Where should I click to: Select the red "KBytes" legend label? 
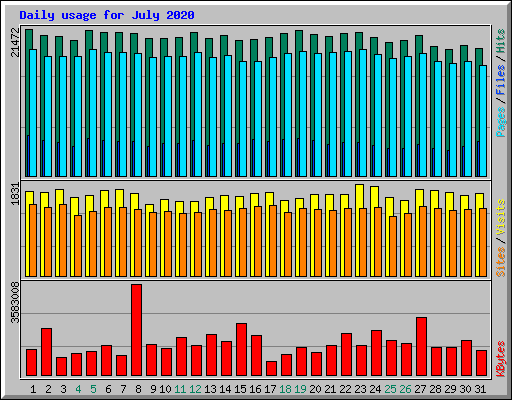[501, 359]
